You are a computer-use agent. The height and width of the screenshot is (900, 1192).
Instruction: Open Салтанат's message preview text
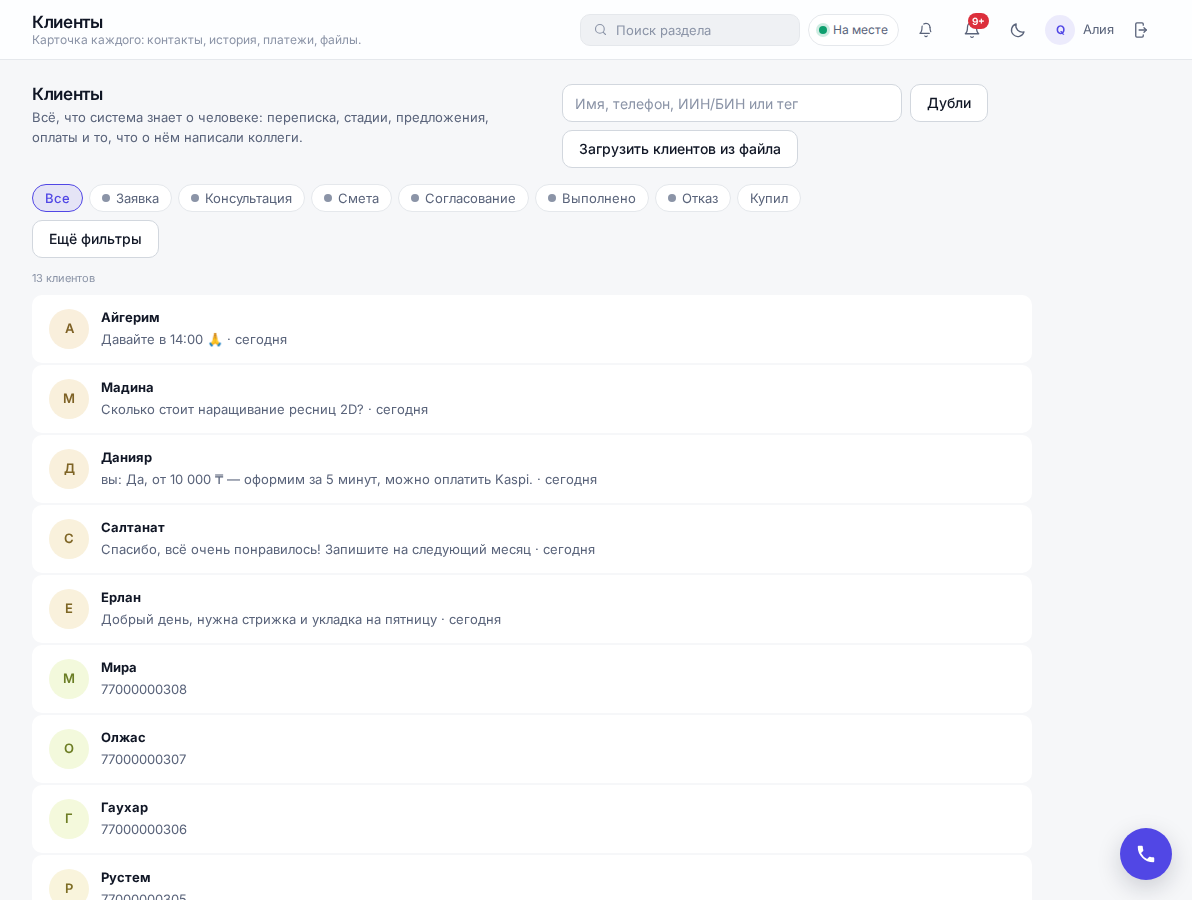tap(347, 550)
